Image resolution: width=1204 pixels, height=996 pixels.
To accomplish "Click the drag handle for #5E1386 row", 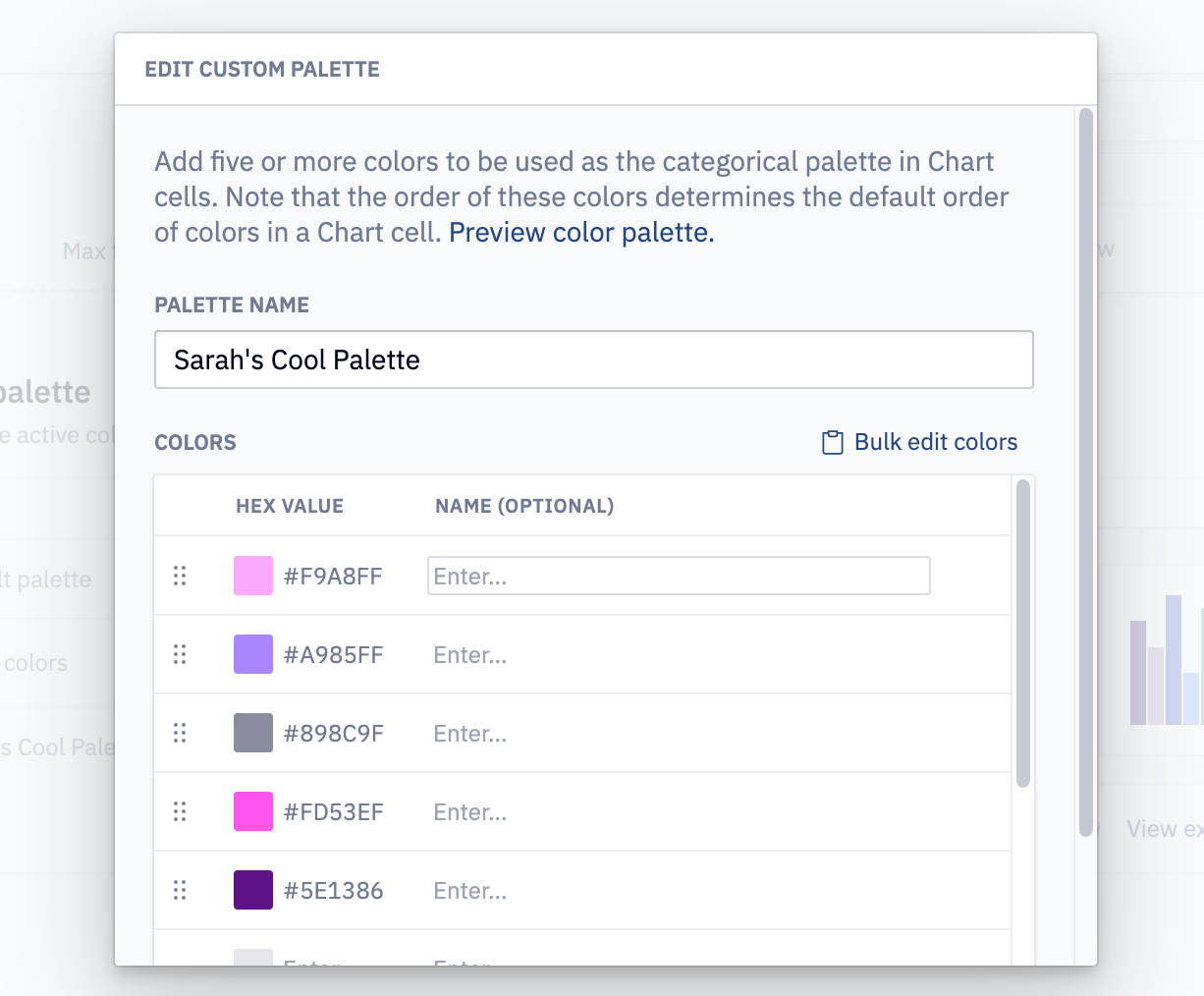I will (180, 890).
